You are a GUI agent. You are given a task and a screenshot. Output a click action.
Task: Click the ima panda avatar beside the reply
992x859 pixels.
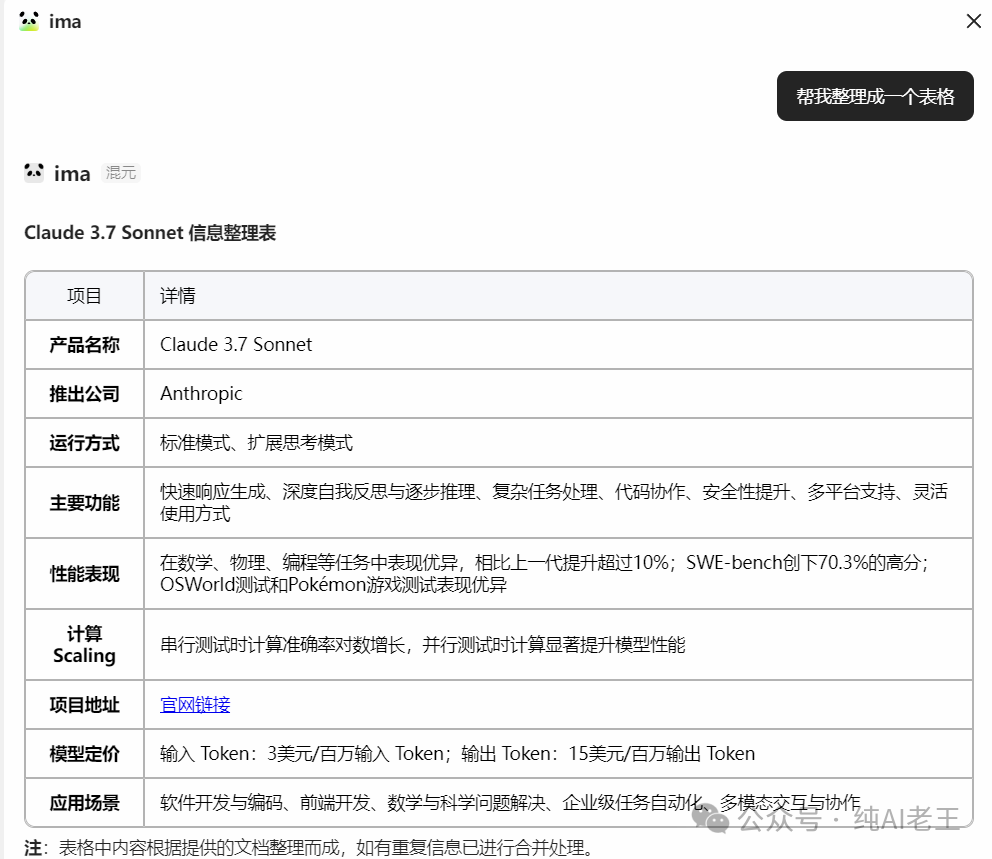34,173
